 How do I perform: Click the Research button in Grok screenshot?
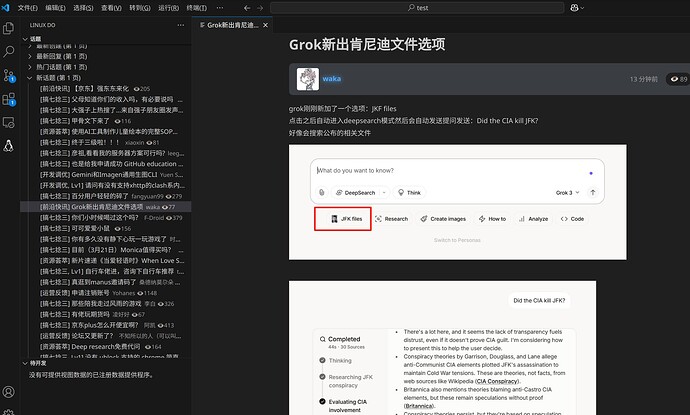(392, 219)
